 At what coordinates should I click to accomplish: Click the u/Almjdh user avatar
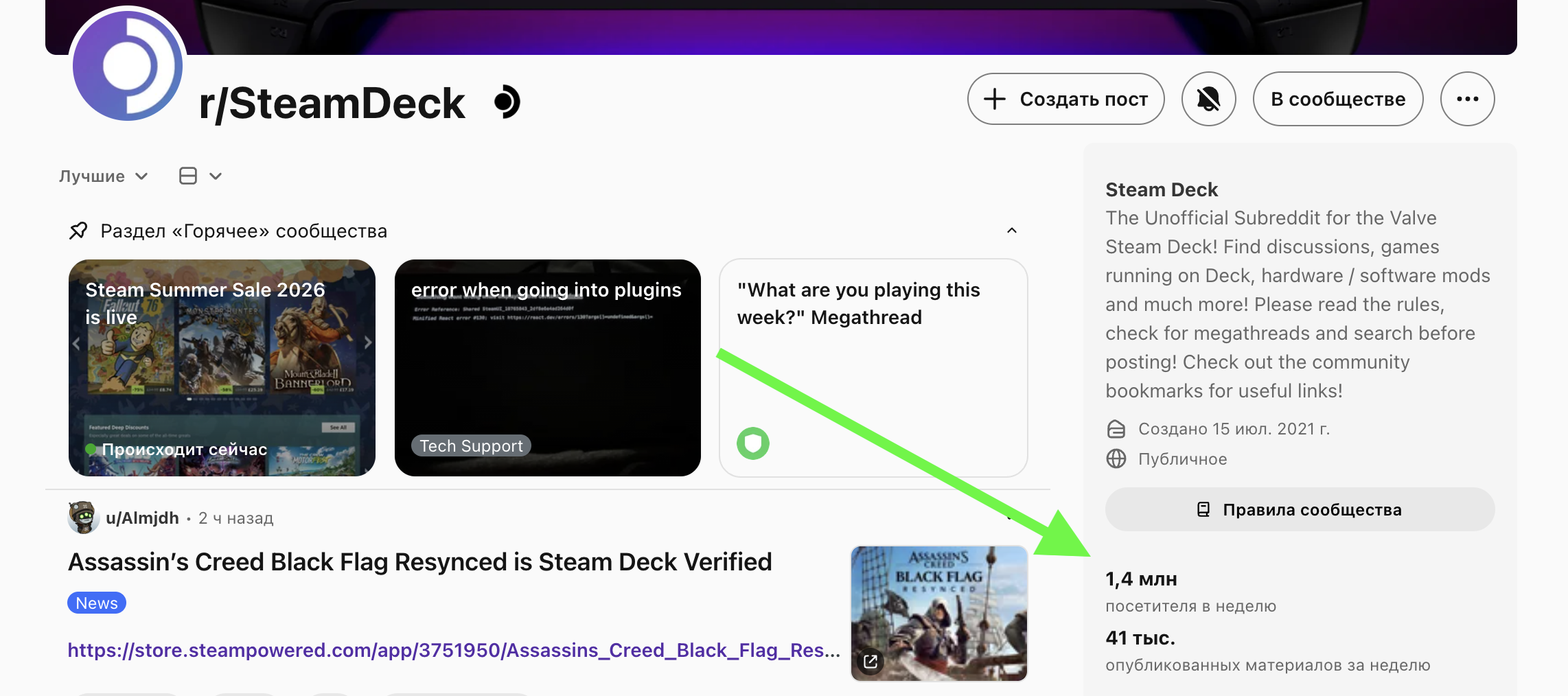pos(84,518)
